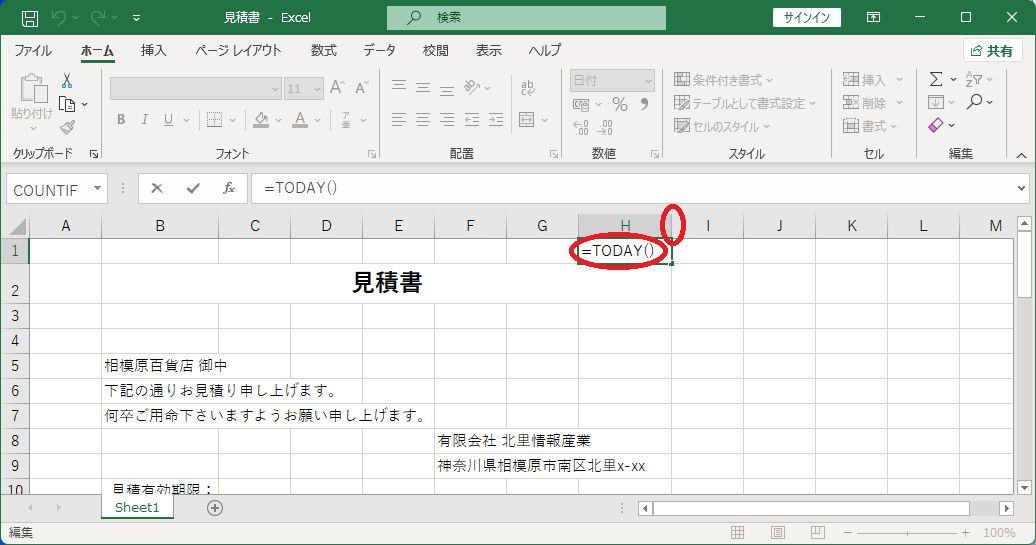Click the font color A icon
This screenshot has width=1036, height=545.
(x=300, y=120)
